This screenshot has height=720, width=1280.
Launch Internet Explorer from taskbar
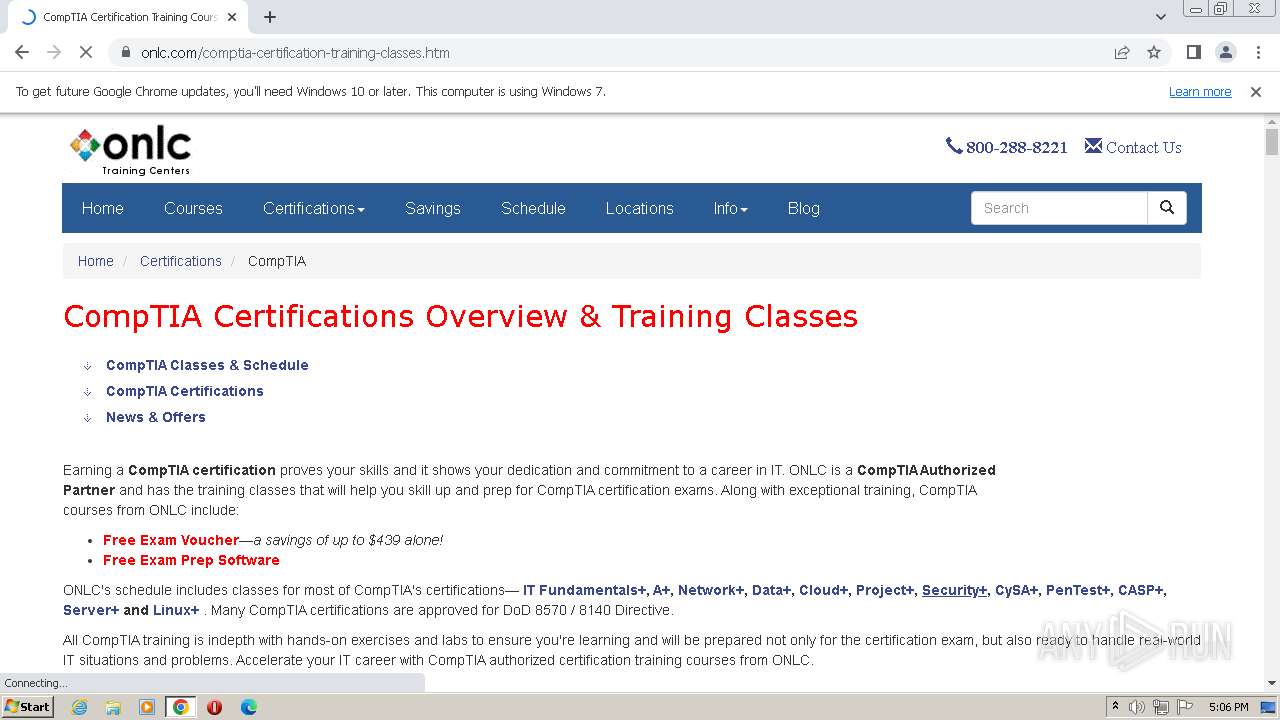(79, 707)
